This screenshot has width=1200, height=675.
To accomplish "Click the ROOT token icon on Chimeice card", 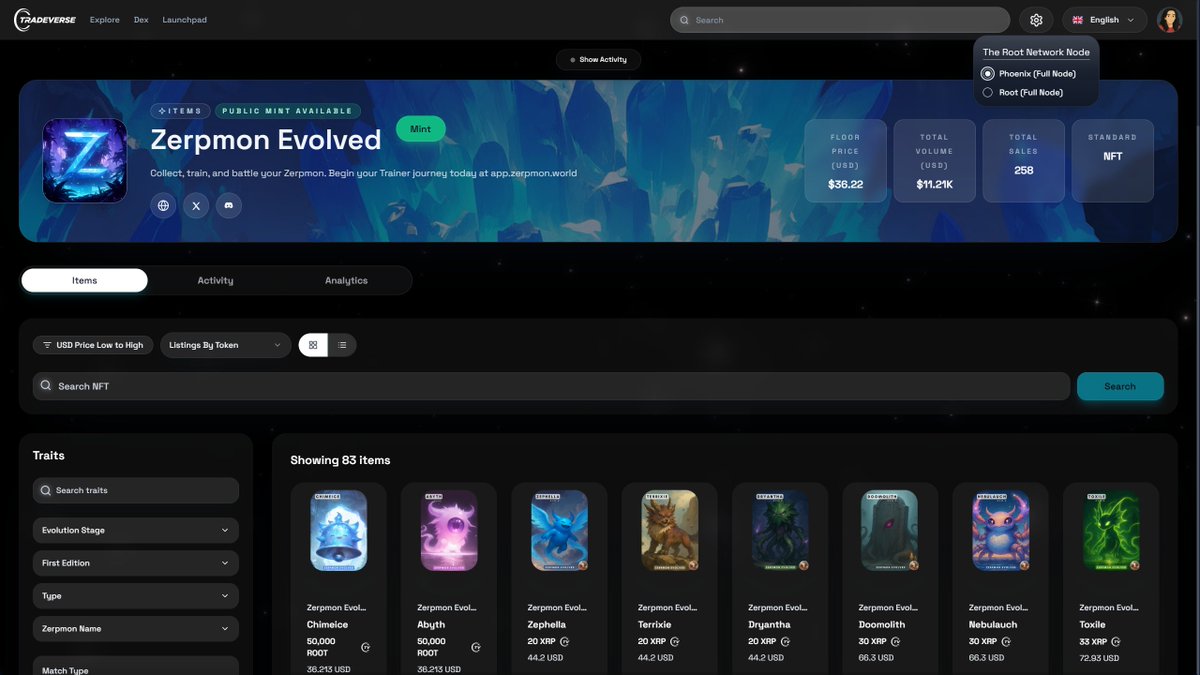I will click(365, 647).
